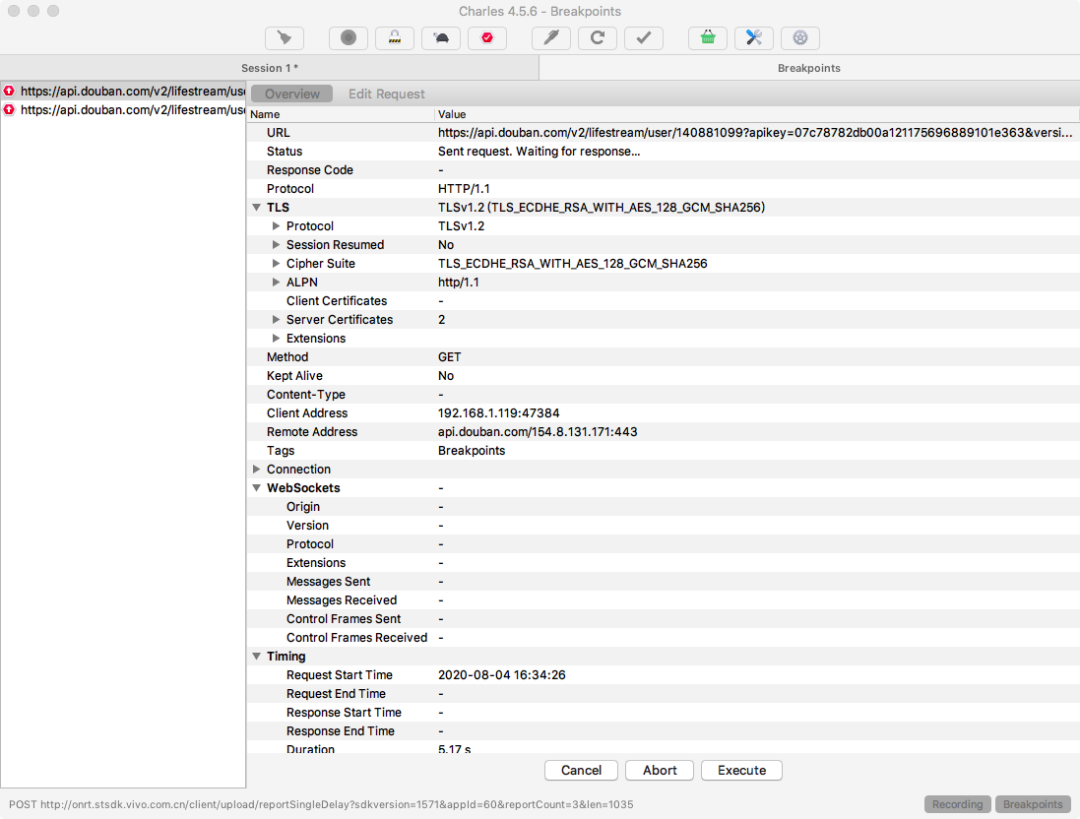Select the WebSockets Origin row
The height and width of the screenshot is (819, 1080).
[x=663, y=506]
